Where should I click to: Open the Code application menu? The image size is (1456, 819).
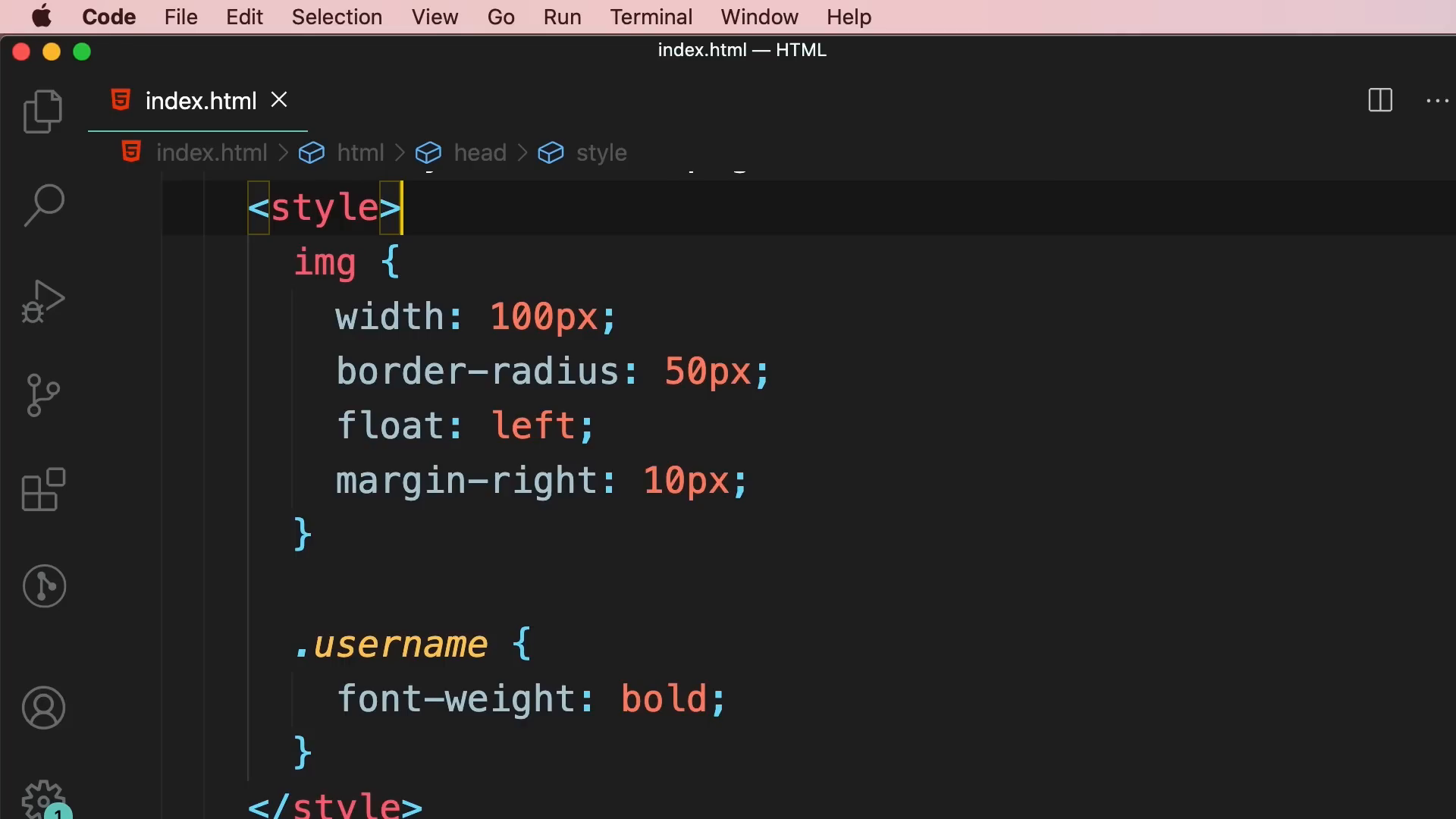108,17
